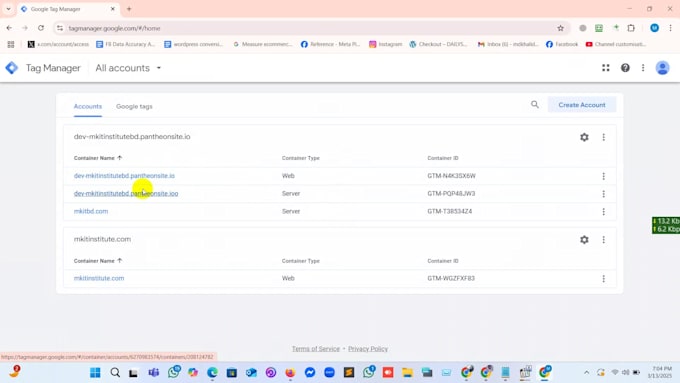
Task: Open the Windows Start menu
Action: [x=95, y=372]
